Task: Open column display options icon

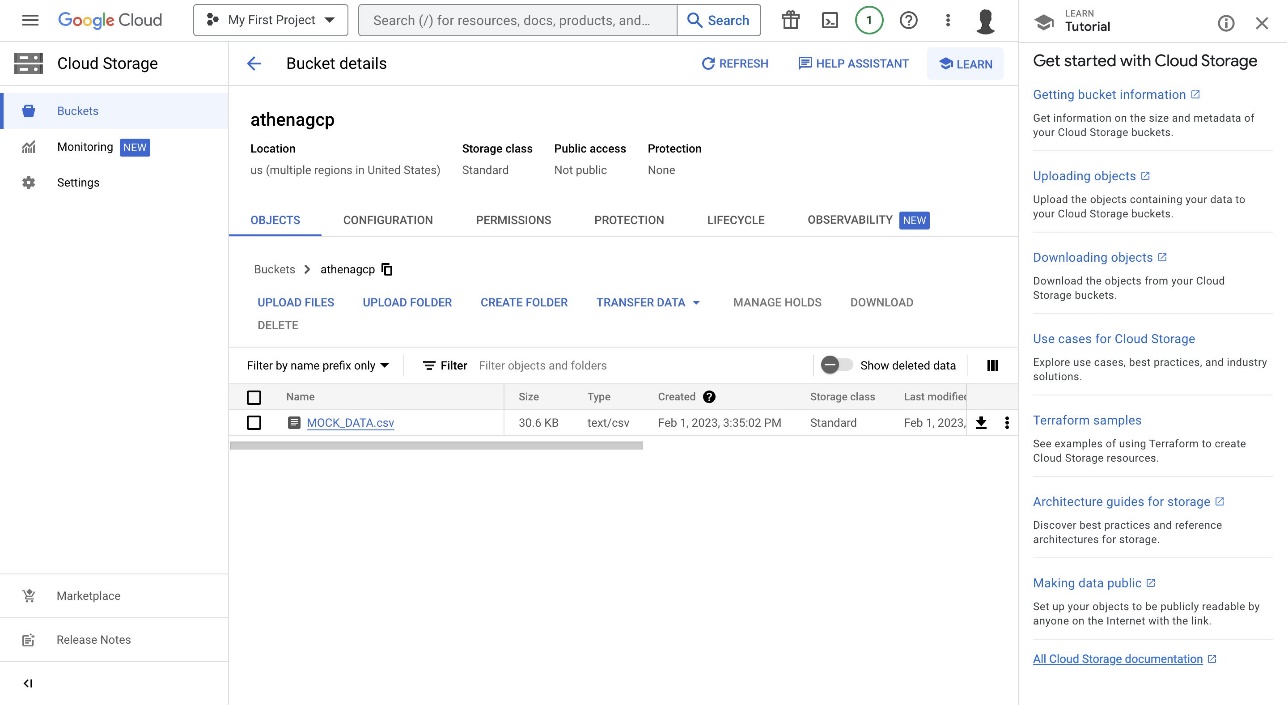Action: (993, 366)
